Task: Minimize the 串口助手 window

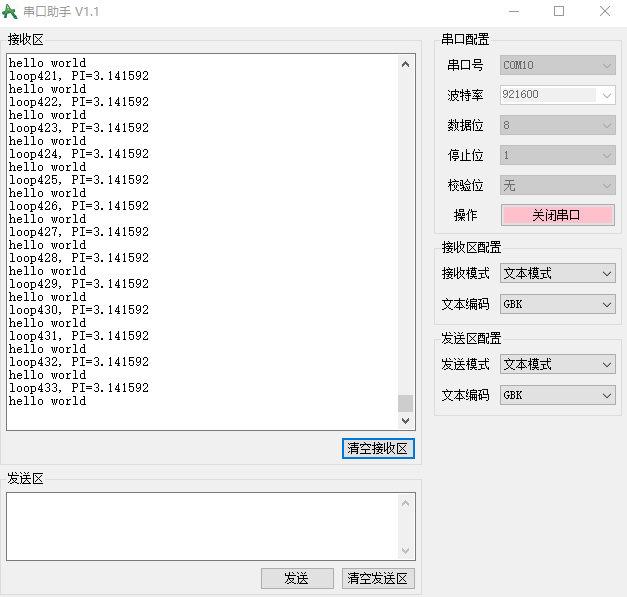Action: pos(514,12)
